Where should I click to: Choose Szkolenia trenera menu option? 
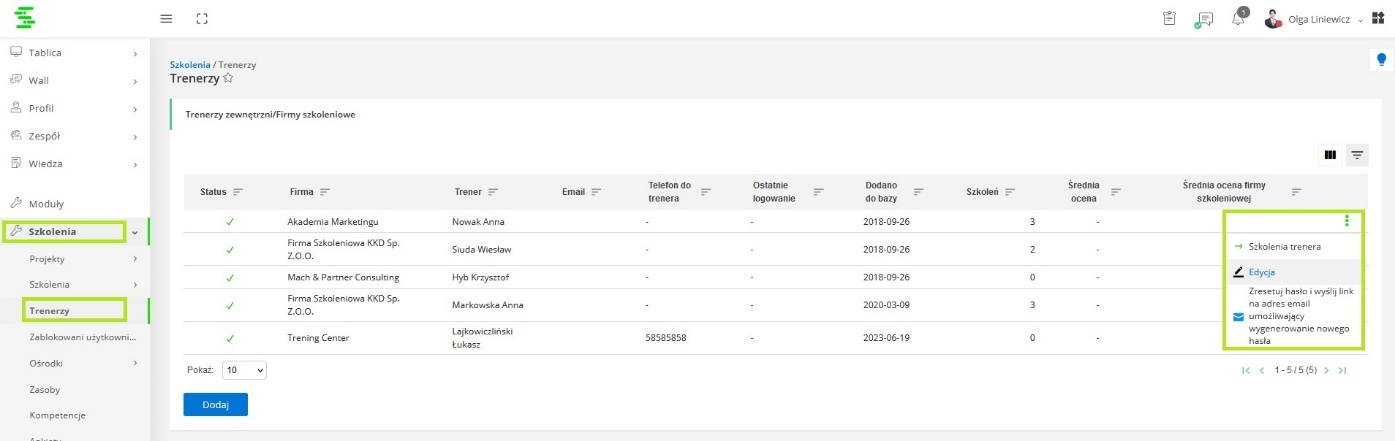click(1284, 246)
